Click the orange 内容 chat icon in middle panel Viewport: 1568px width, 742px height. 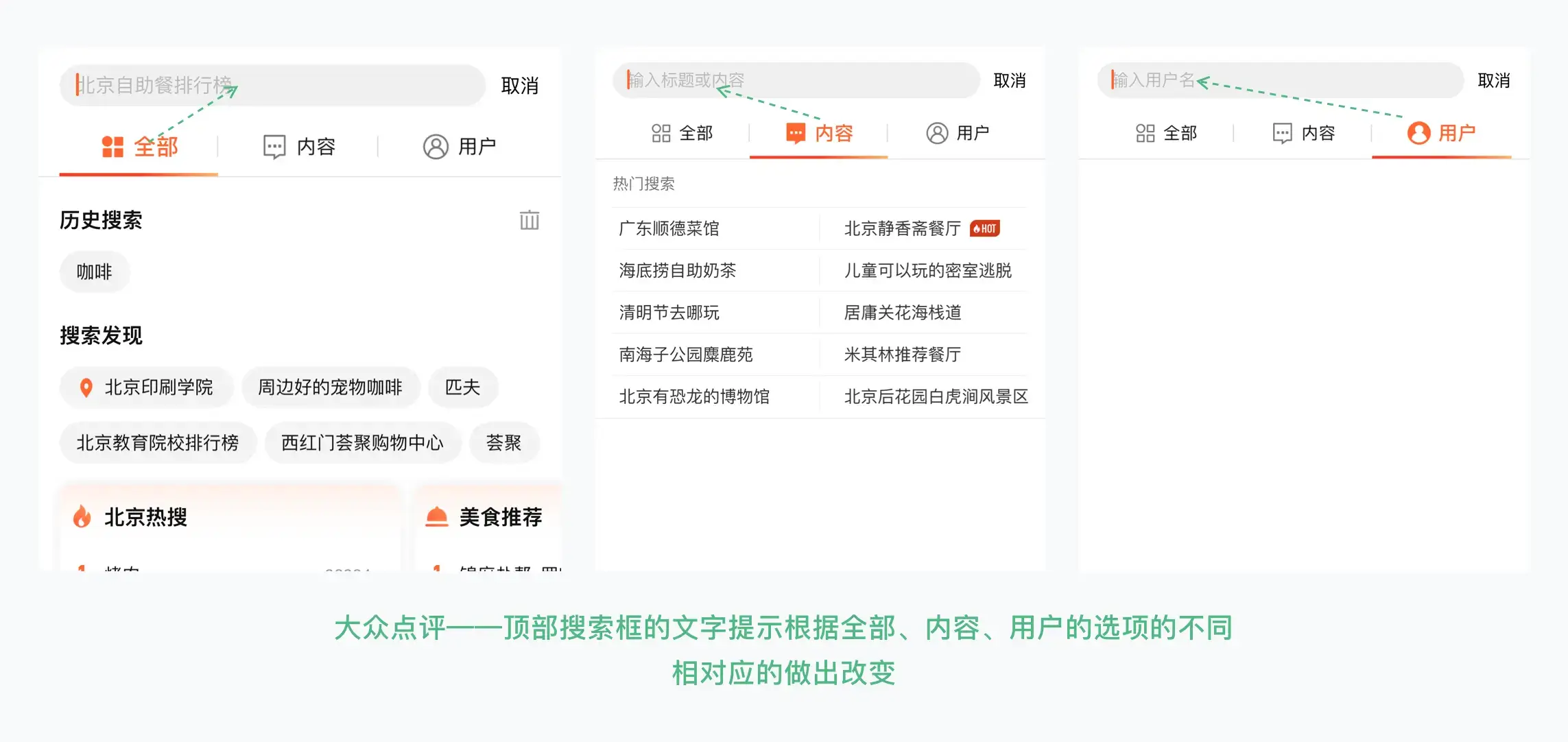[x=796, y=133]
